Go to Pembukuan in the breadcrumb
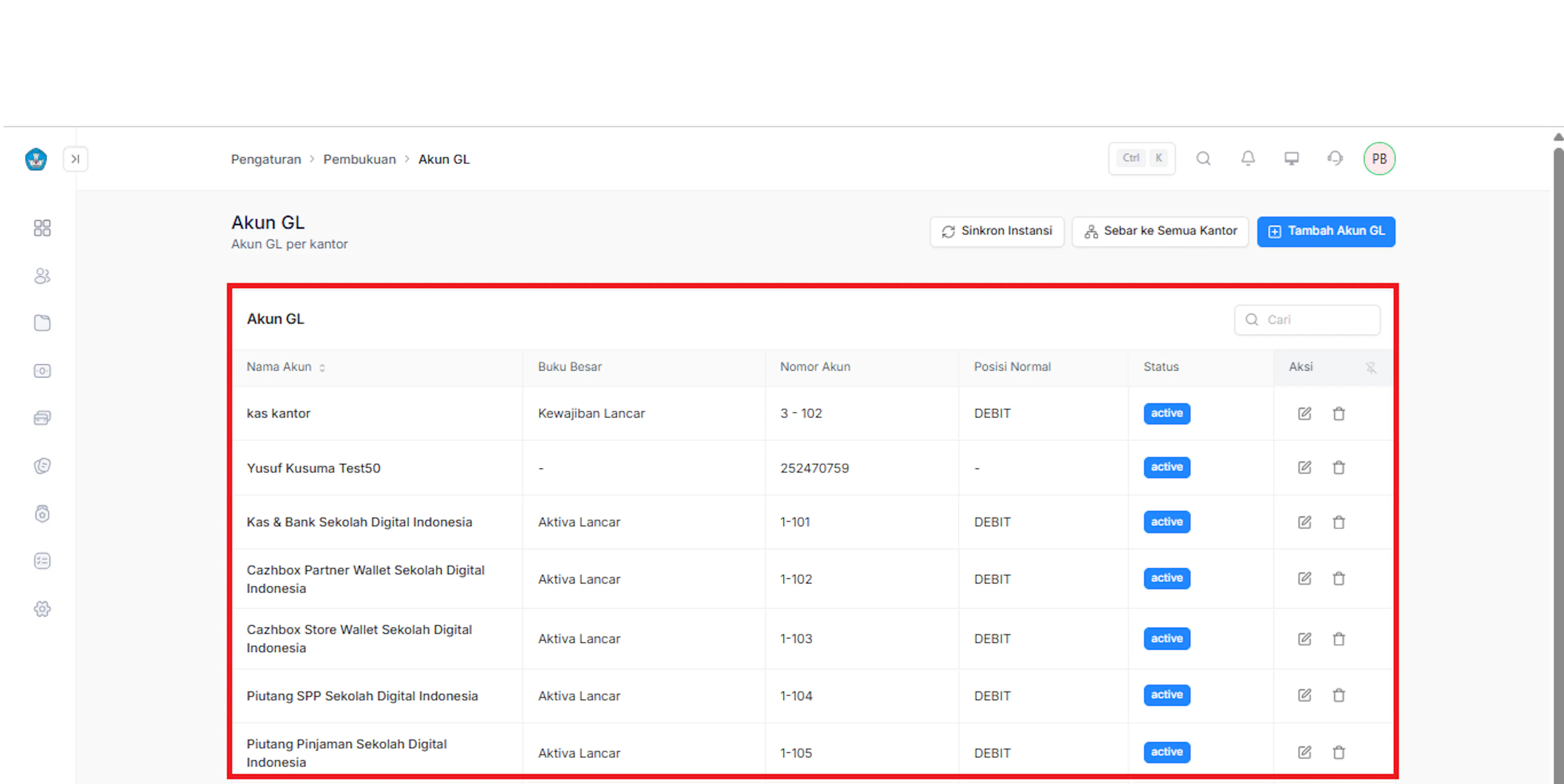The width and height of the screenshot is (1564, 784). point(359,159)
